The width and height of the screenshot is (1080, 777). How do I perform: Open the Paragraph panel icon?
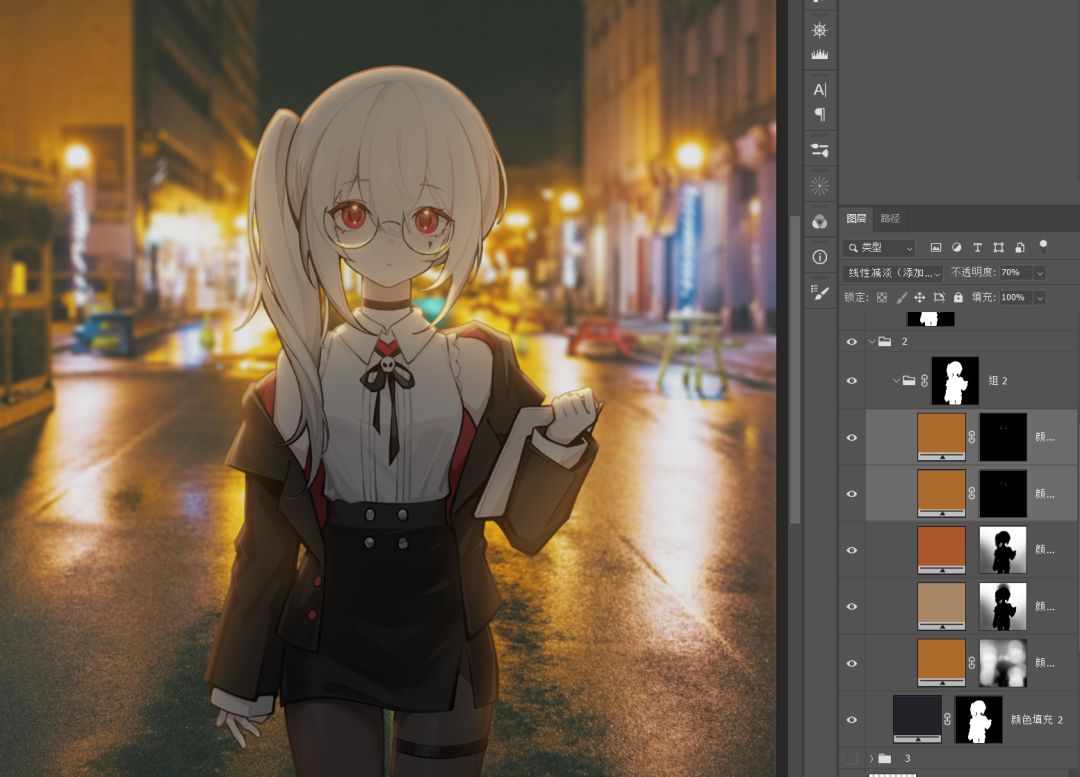pyautogui.click(x=820, y=114)
